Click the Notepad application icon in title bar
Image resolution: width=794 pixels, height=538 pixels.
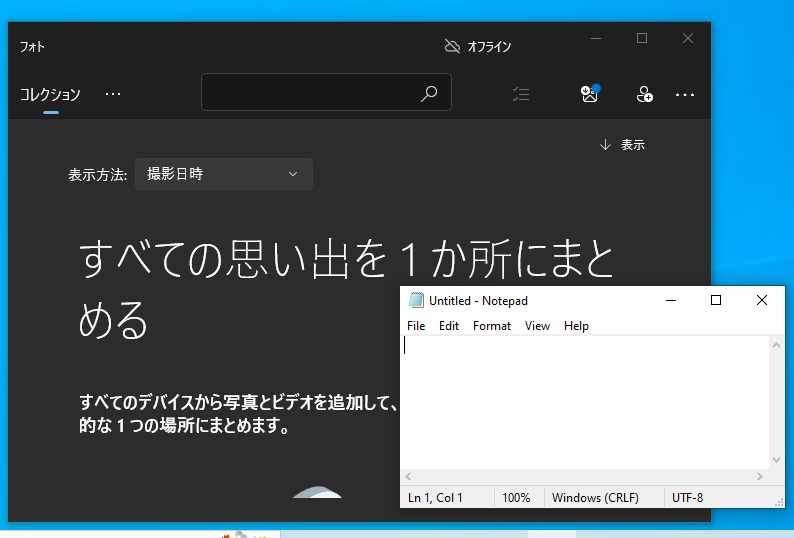[416, 300]
